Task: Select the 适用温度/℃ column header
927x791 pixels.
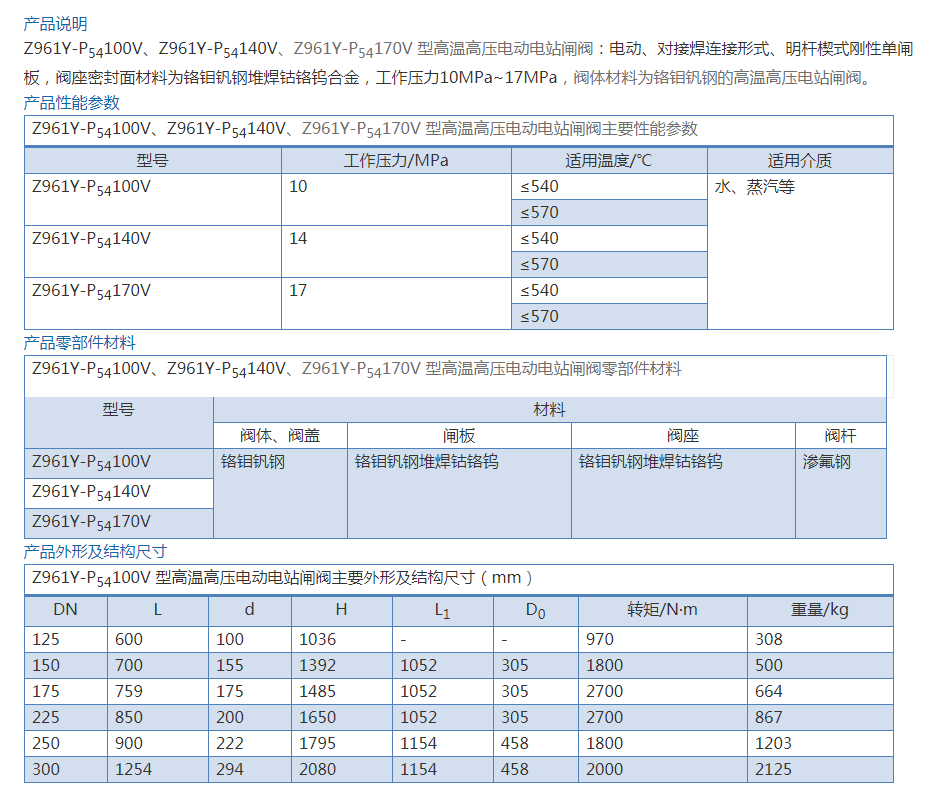Action: [x=608, y=161]
